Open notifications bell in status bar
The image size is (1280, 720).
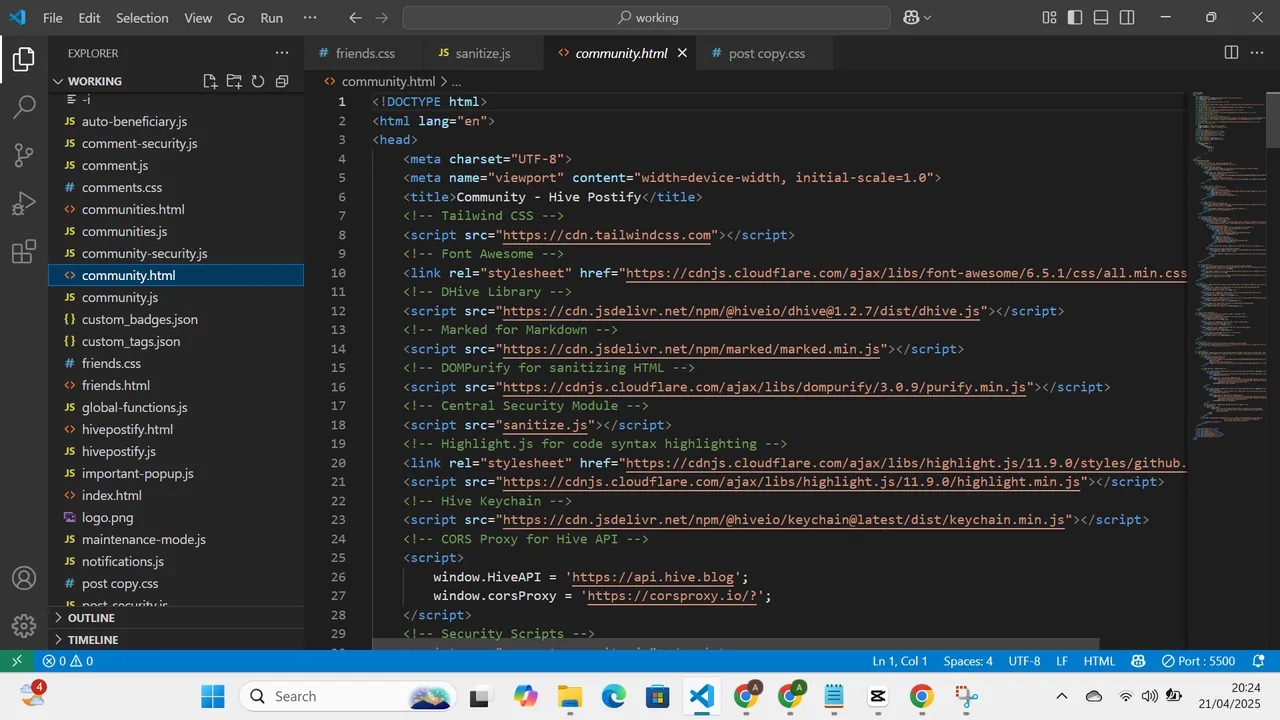click(1259, 661)
